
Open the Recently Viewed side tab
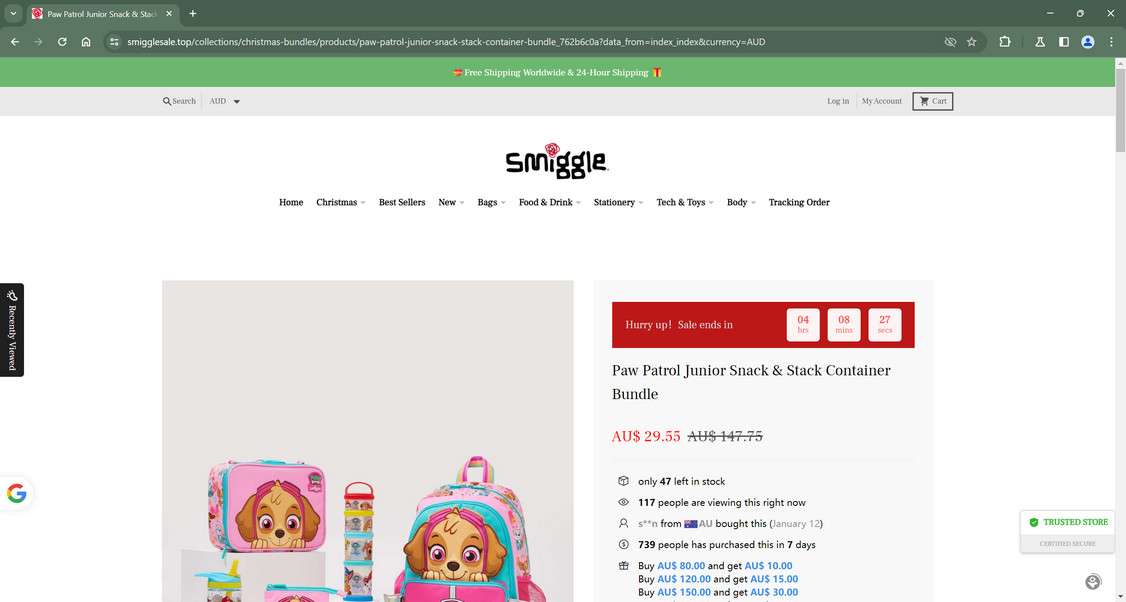11,330
